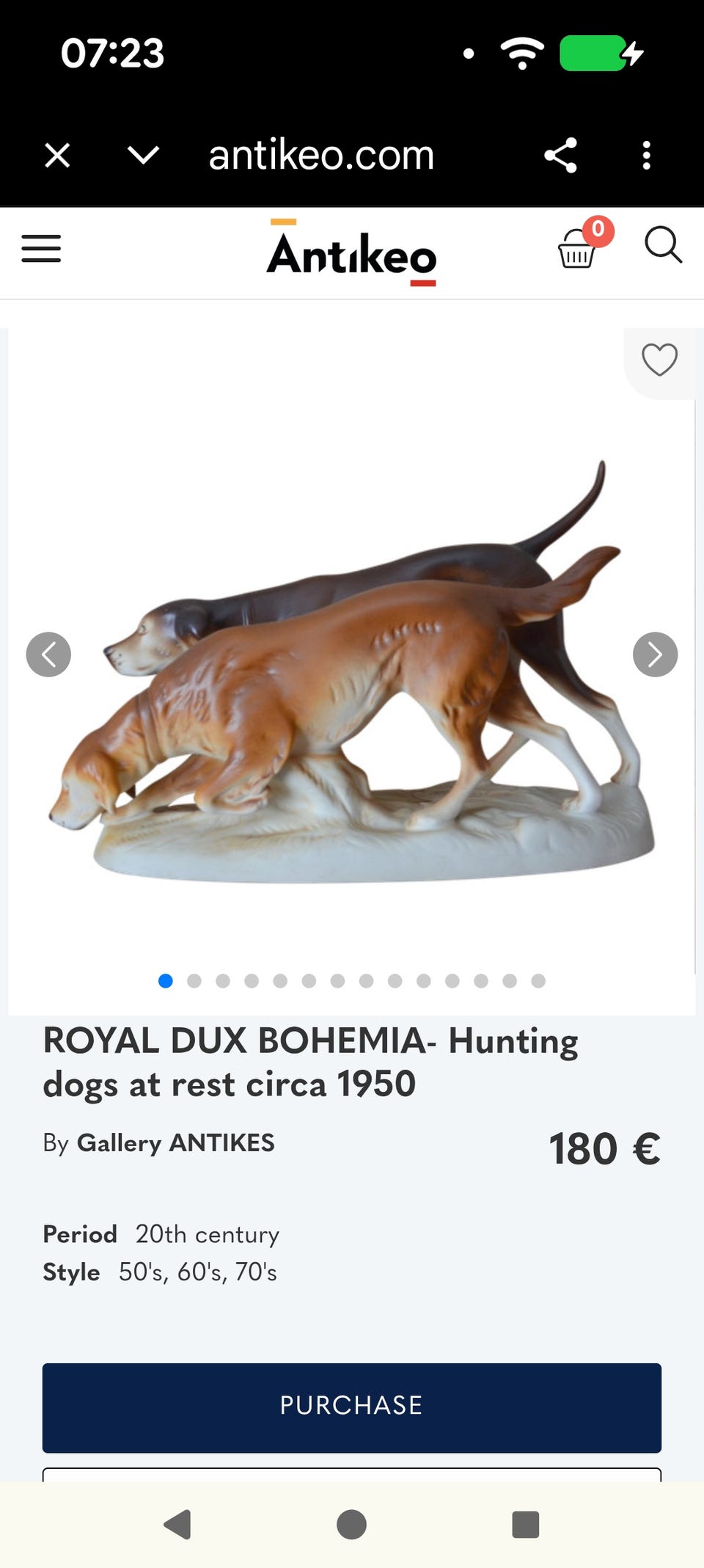
Task: Tap the Android home circle button
Action: click(351, 1524)
